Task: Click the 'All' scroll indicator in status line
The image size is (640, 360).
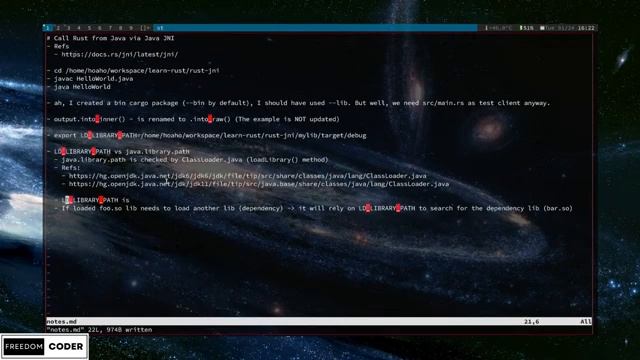Action: point(586,321)
